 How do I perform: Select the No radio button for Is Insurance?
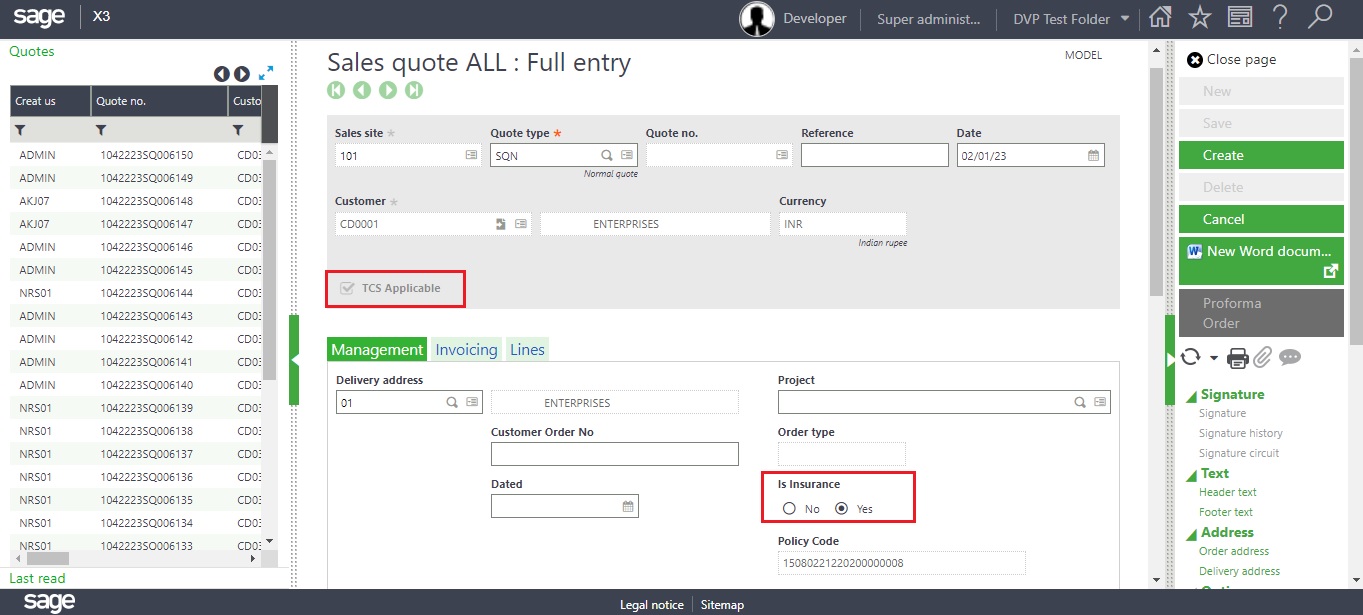pyautogui.click(x=789, y=509)
